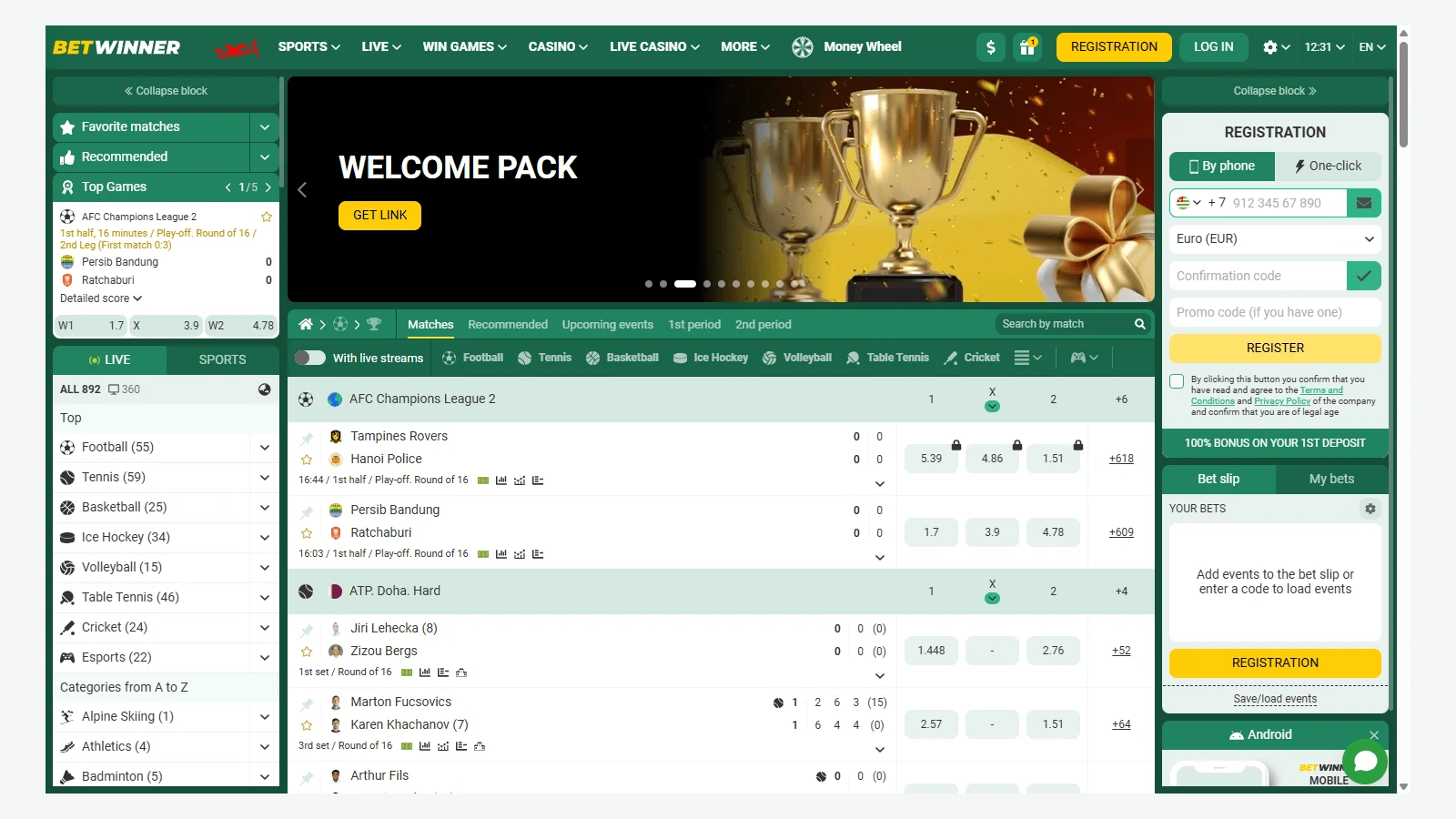Select One-click registration method
Screen dimensions: 1456x819
pos(1328,166)
